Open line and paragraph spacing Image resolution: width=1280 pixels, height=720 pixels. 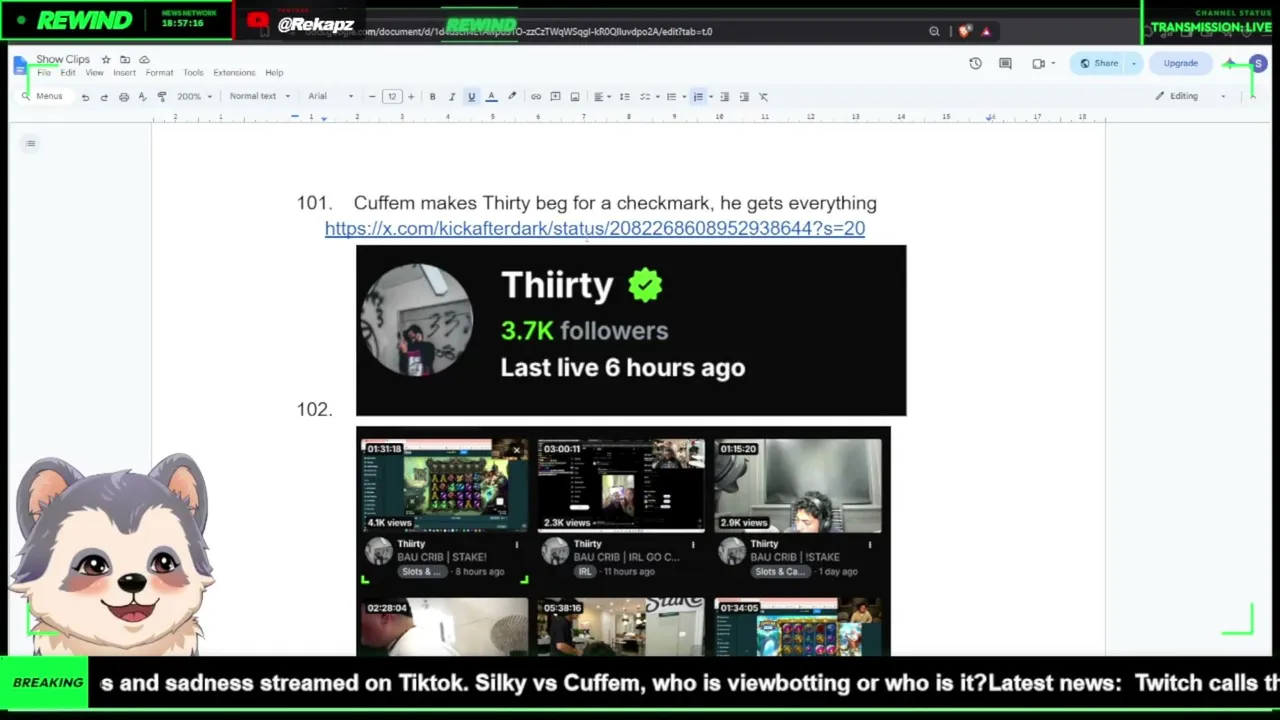(x=625, y=97)
